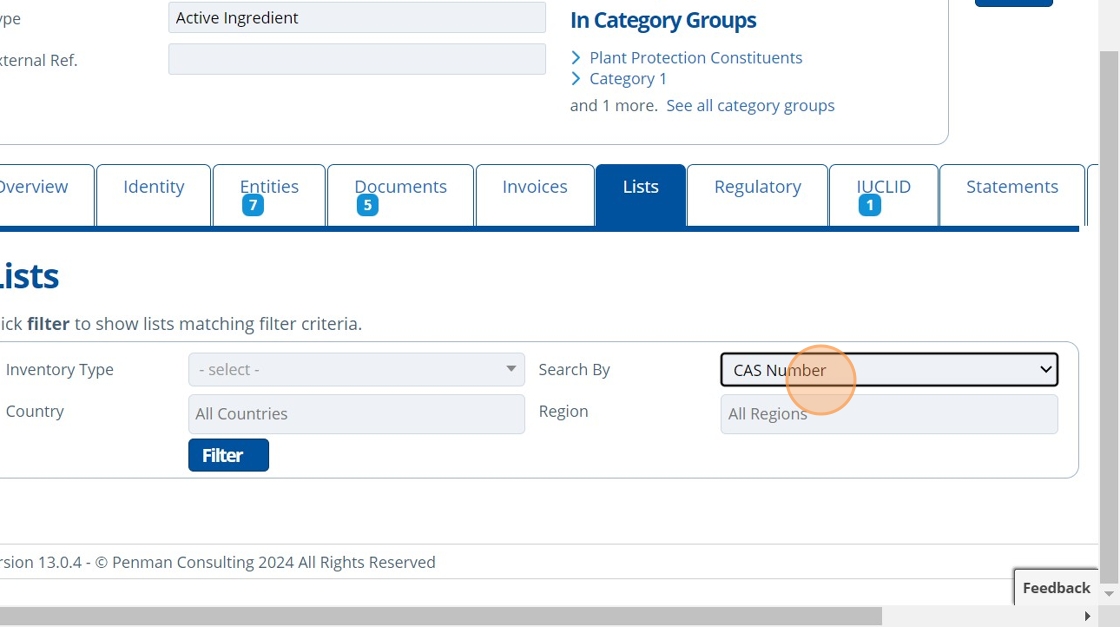Screen dimensions: 1120x627
Task: Click the IUCLID count badge 1
Action: [x=870, y=206]
